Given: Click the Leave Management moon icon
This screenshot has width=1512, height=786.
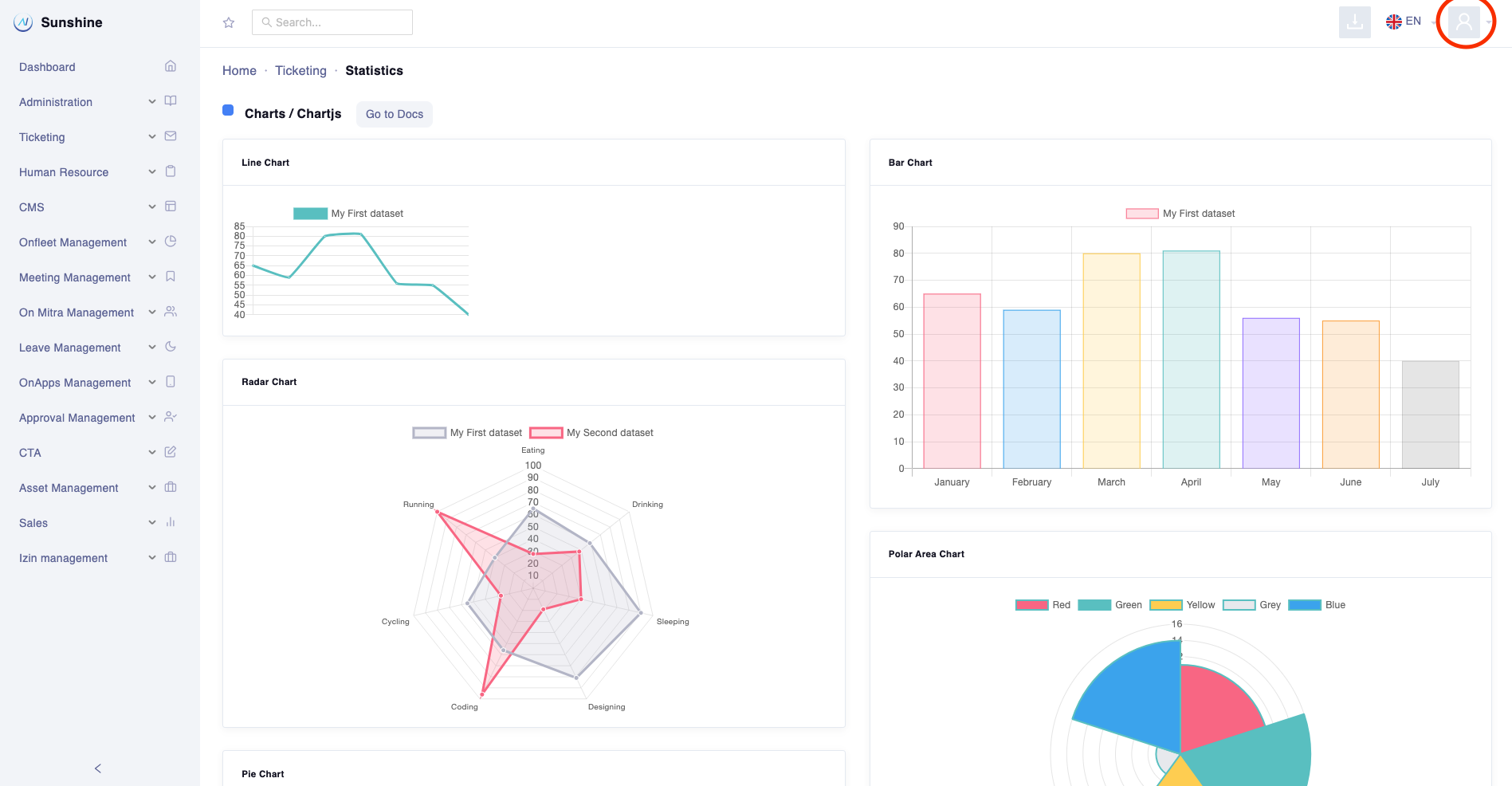Looking at the screenshot, I should point(171,347).
